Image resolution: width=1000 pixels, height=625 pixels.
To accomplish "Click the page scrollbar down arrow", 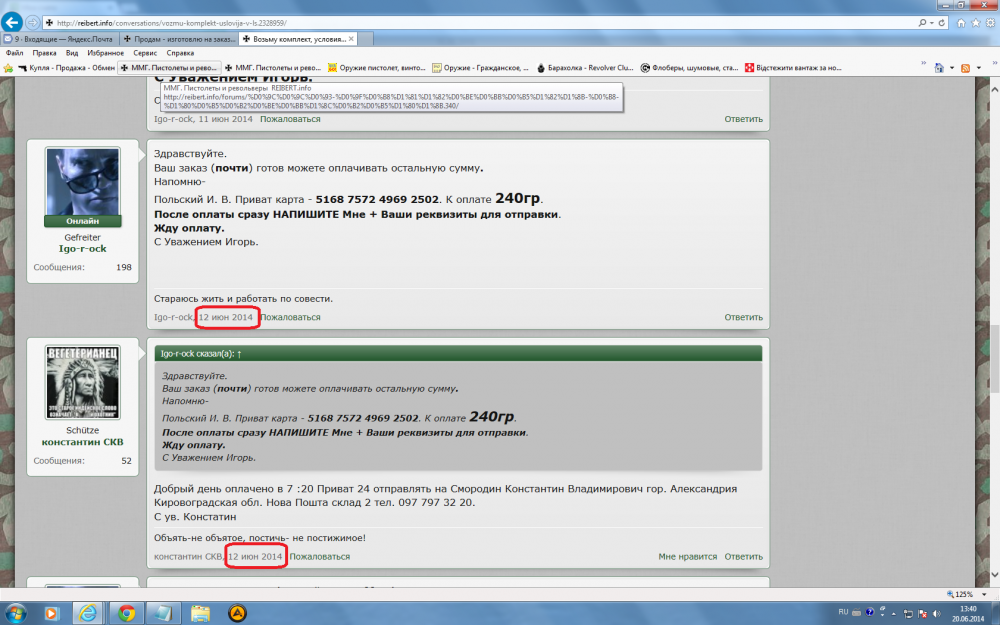I will pos(994,575).
